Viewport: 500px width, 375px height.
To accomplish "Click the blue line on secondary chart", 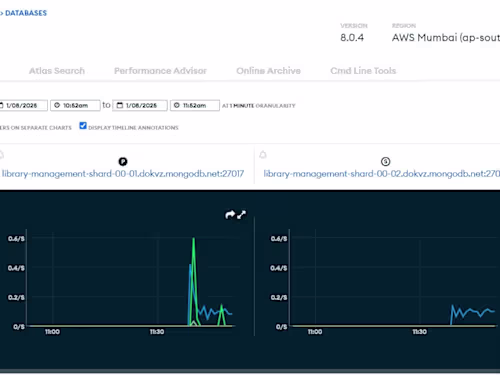I will pyautogui.click(x=472, y=312).
